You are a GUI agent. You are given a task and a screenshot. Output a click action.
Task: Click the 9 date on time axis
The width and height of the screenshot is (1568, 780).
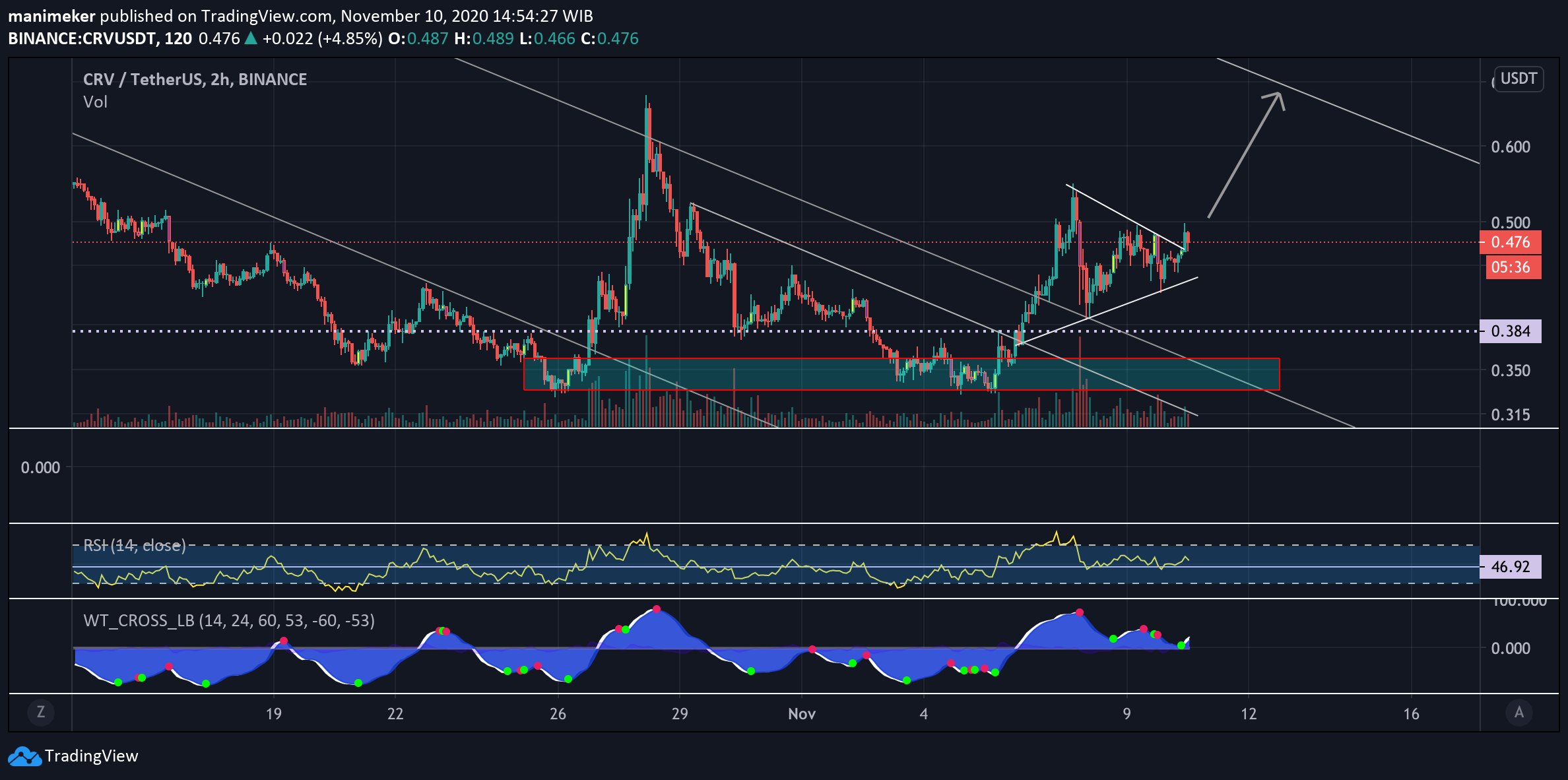[1127, 714]
